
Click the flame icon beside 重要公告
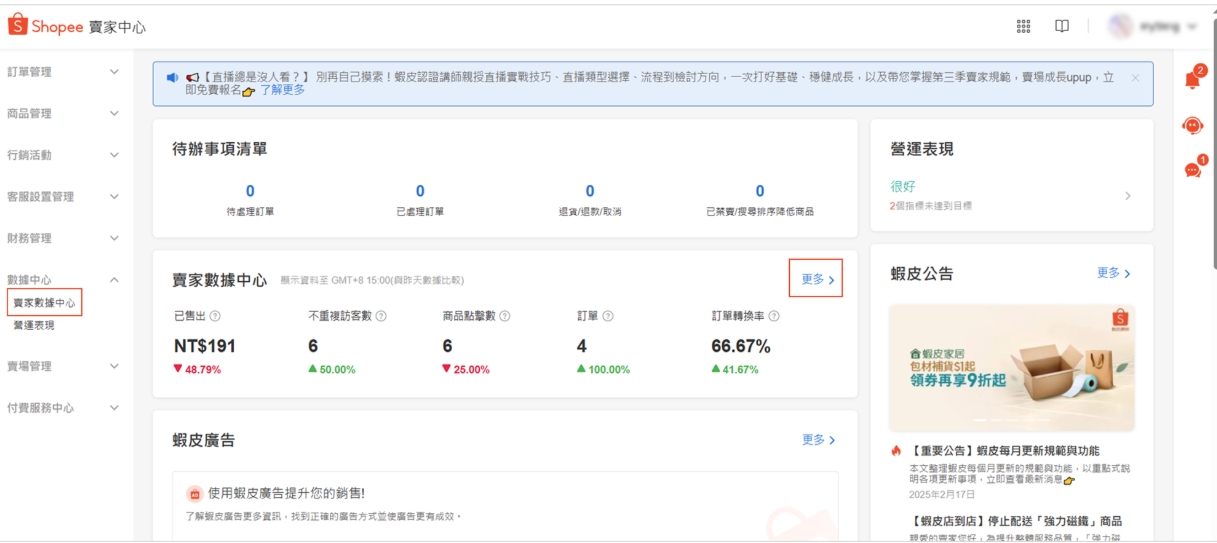click(897, 451)
